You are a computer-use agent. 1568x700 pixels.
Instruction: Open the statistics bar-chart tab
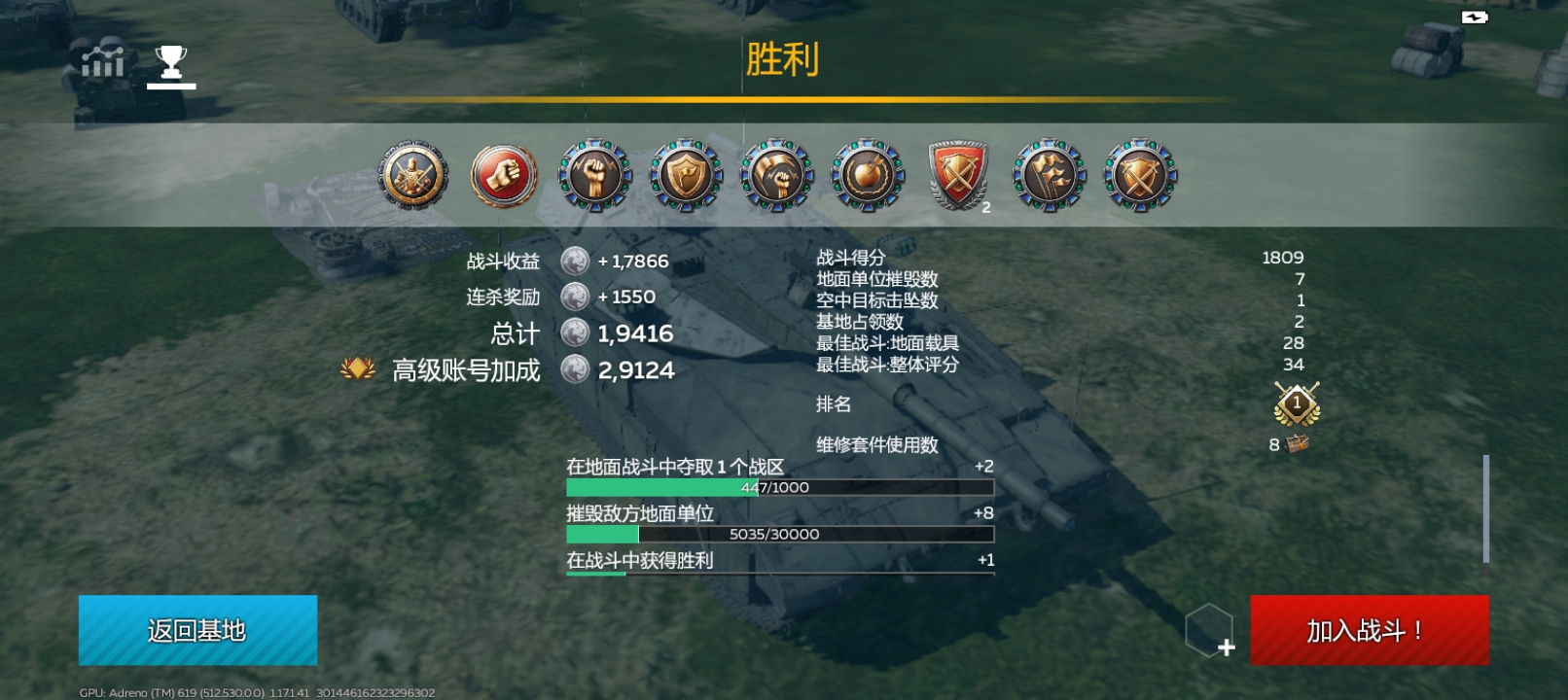tap(102, 61)
